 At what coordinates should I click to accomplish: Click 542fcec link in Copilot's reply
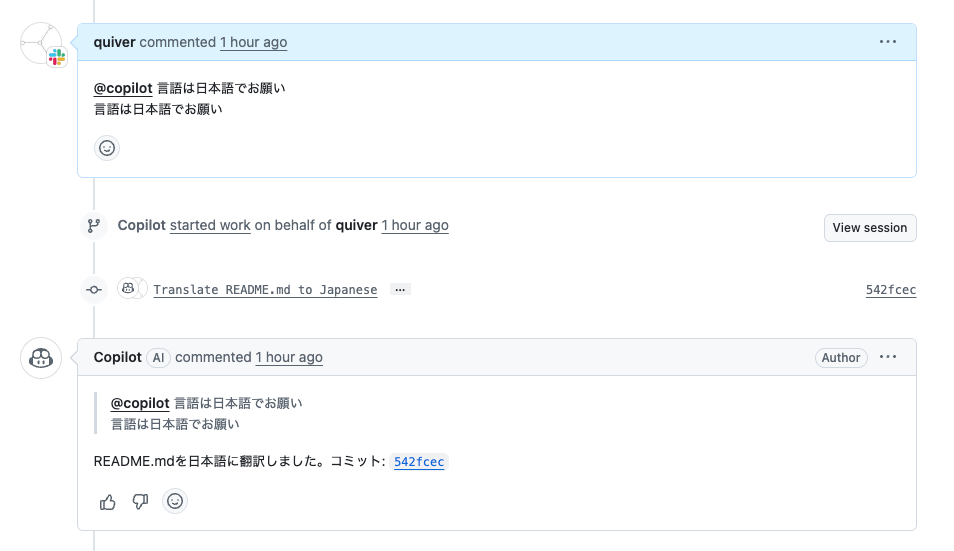(419, 462)
